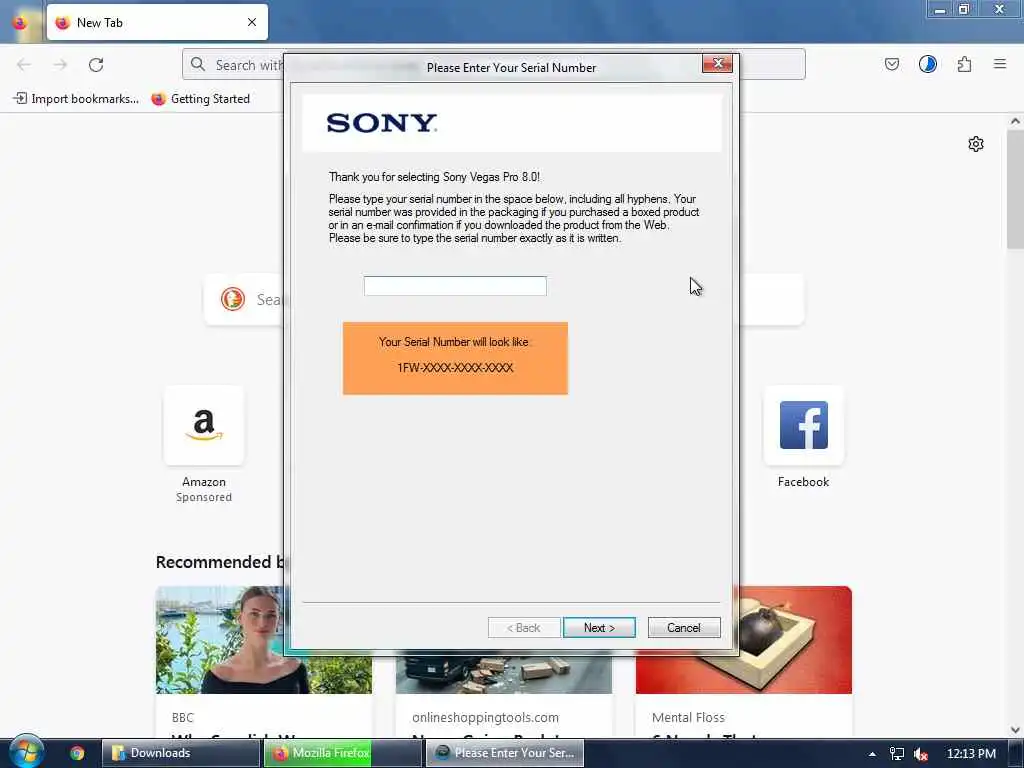This screenshot has height=768, width=1024.
Task: Open Save to Pocket icon
Action: pos(891,64)
